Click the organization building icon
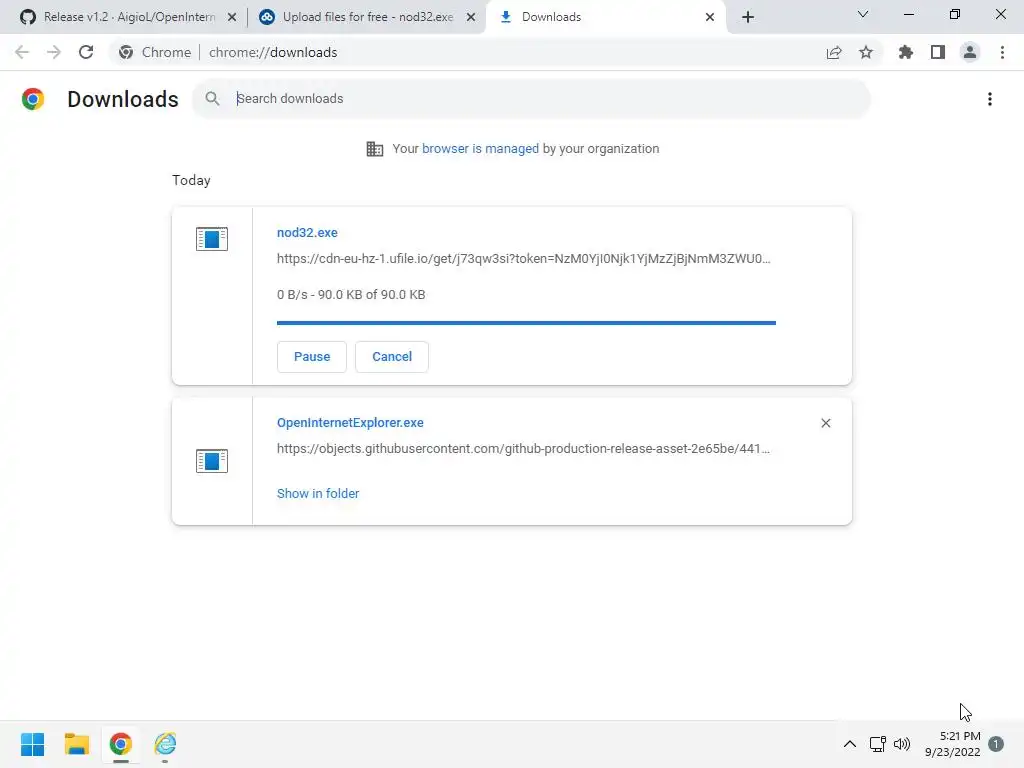Screen dimensions: 1024x768 (x=375, y=149)
